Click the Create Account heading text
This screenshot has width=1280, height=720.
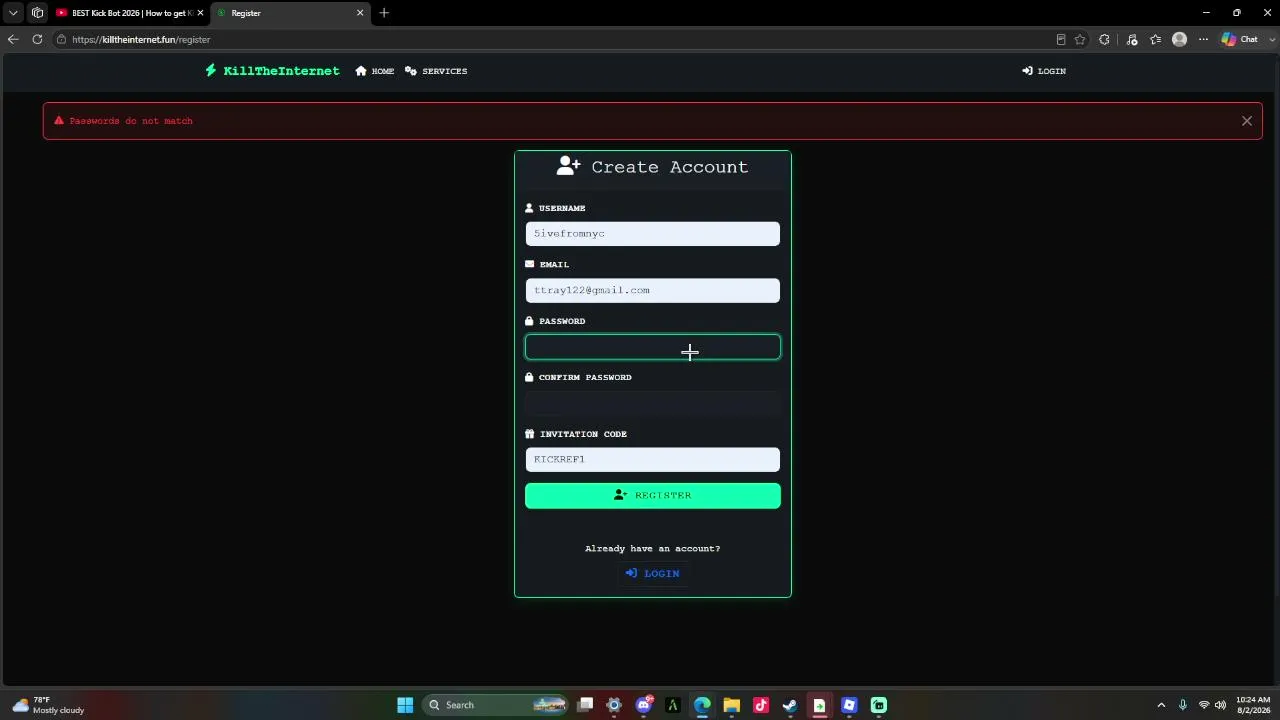click(x=669, y=167)
